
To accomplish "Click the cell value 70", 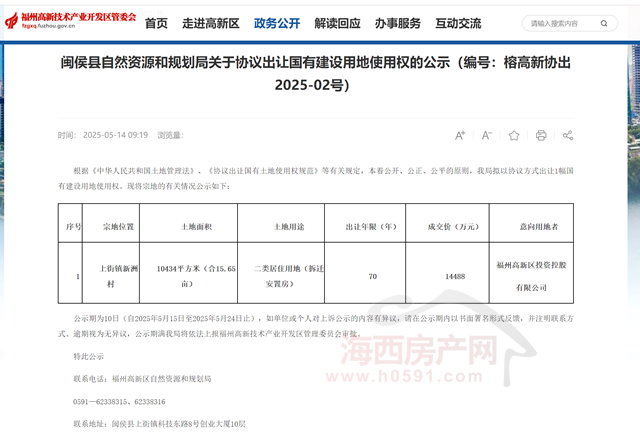I will [x=373, y=276].
